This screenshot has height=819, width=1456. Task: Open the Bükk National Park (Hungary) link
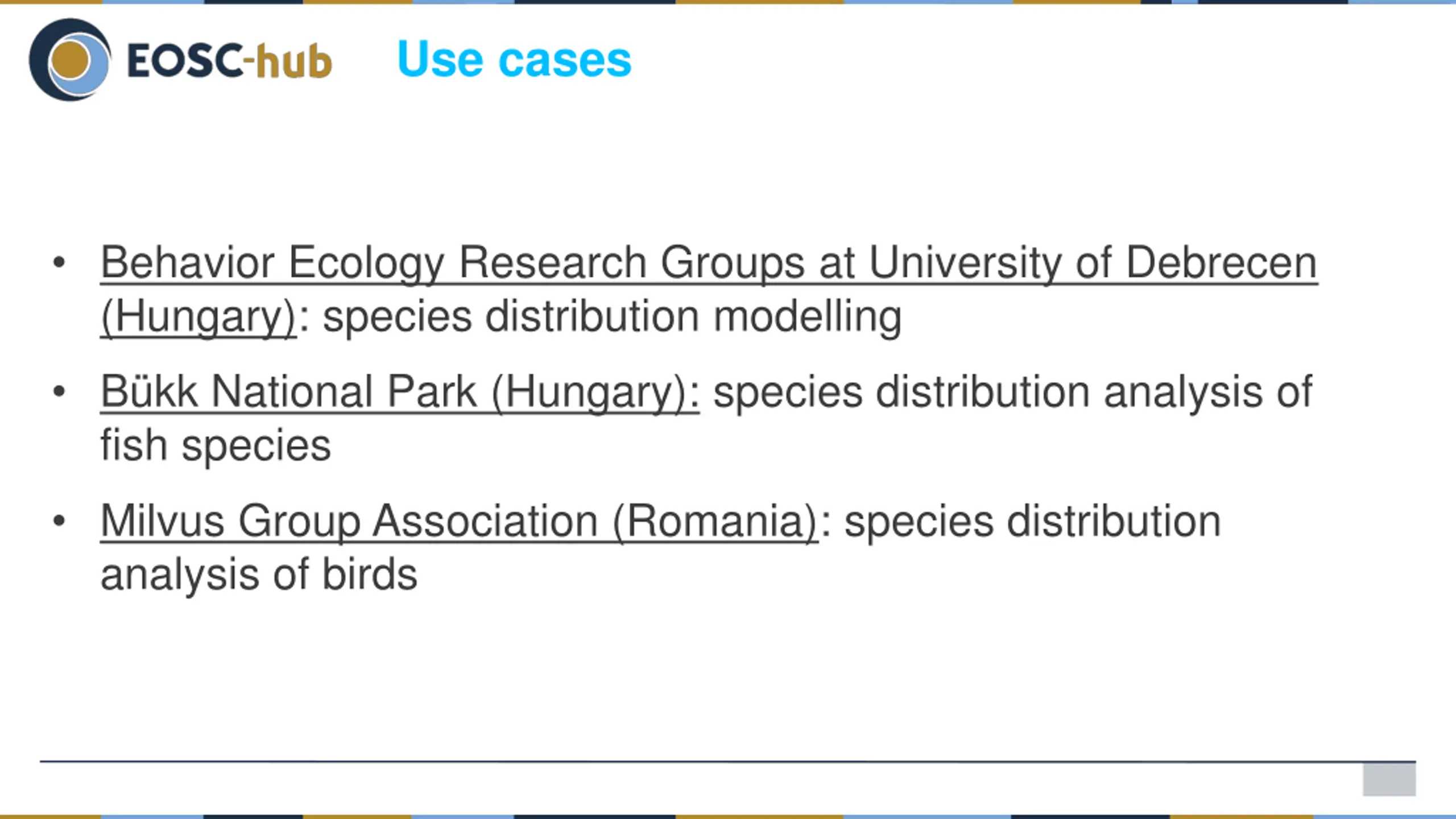tap(400, 391)
